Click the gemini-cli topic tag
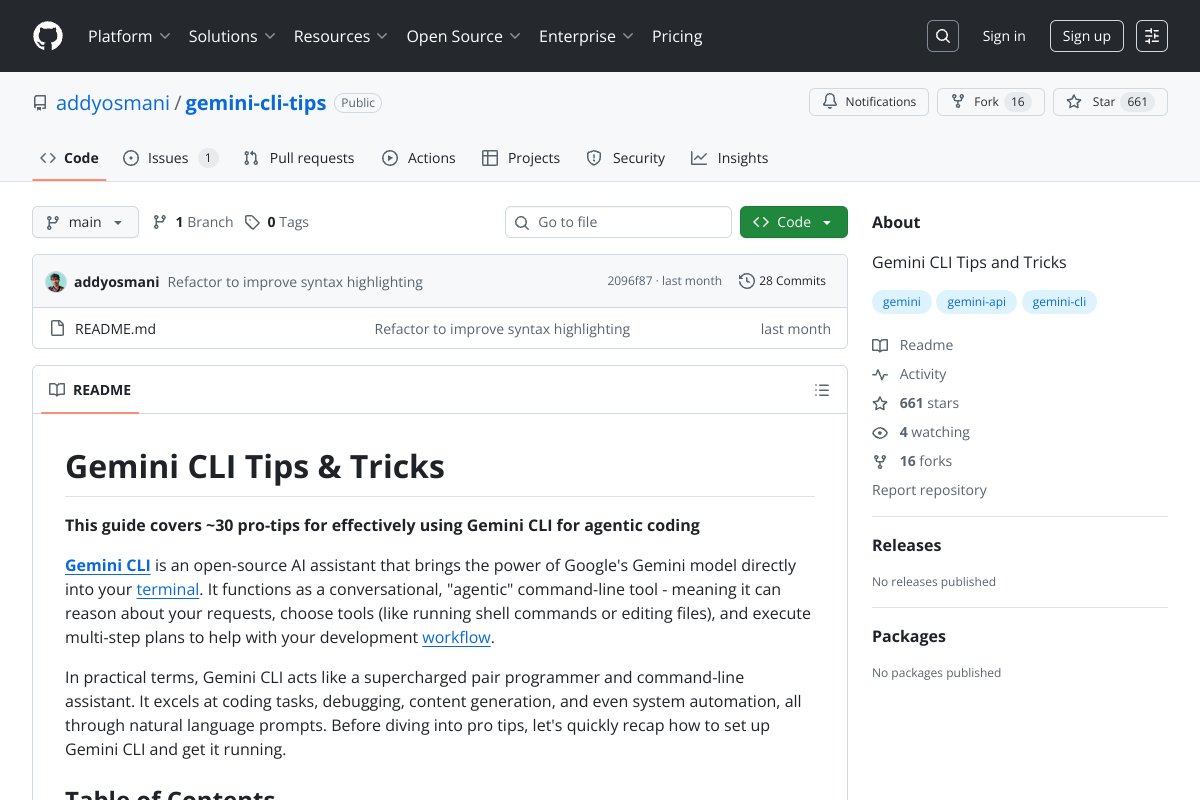This screenshot has width=1200, height=800. pos(1059,302)
